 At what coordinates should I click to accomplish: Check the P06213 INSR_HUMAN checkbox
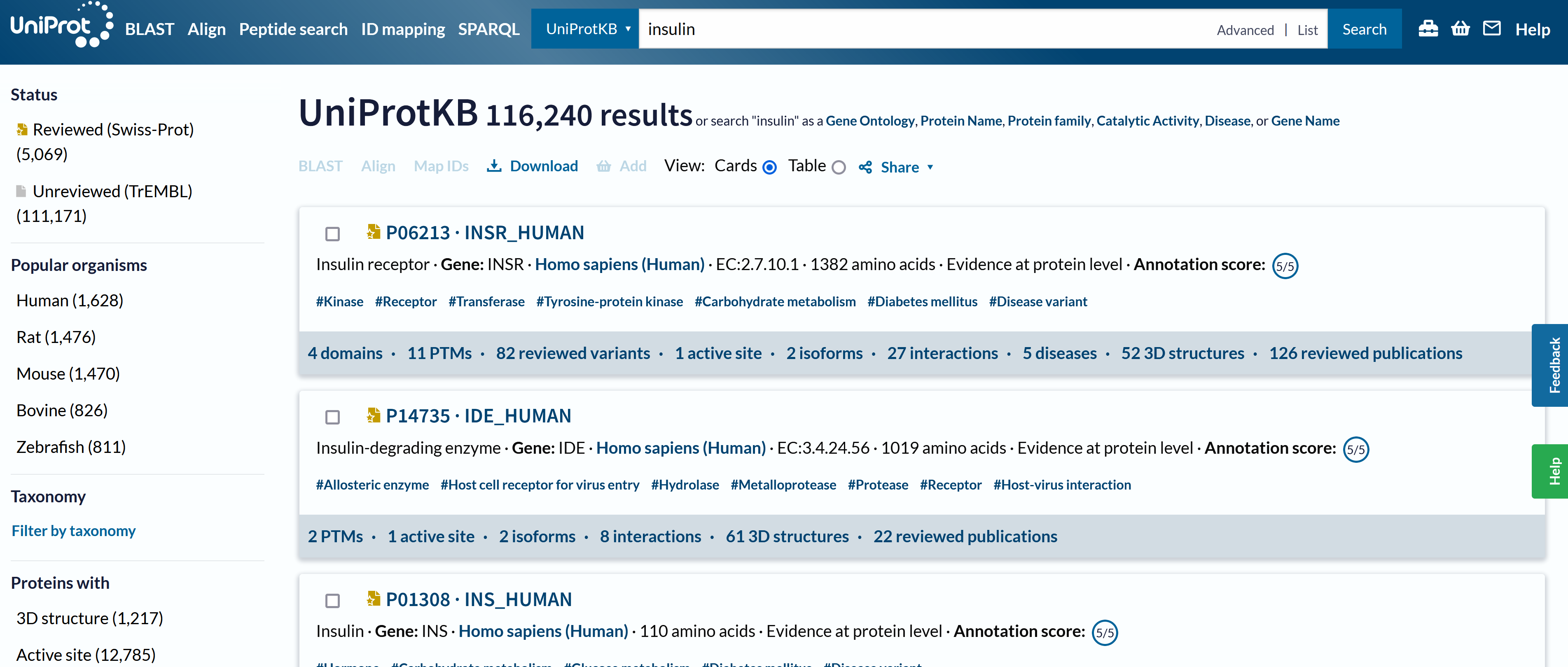click(x=332, y=234)
